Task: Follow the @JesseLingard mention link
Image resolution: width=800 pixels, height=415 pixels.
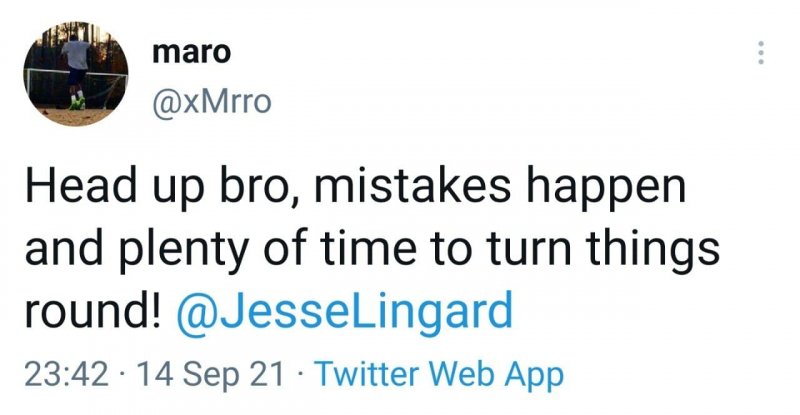Action: 344,311
